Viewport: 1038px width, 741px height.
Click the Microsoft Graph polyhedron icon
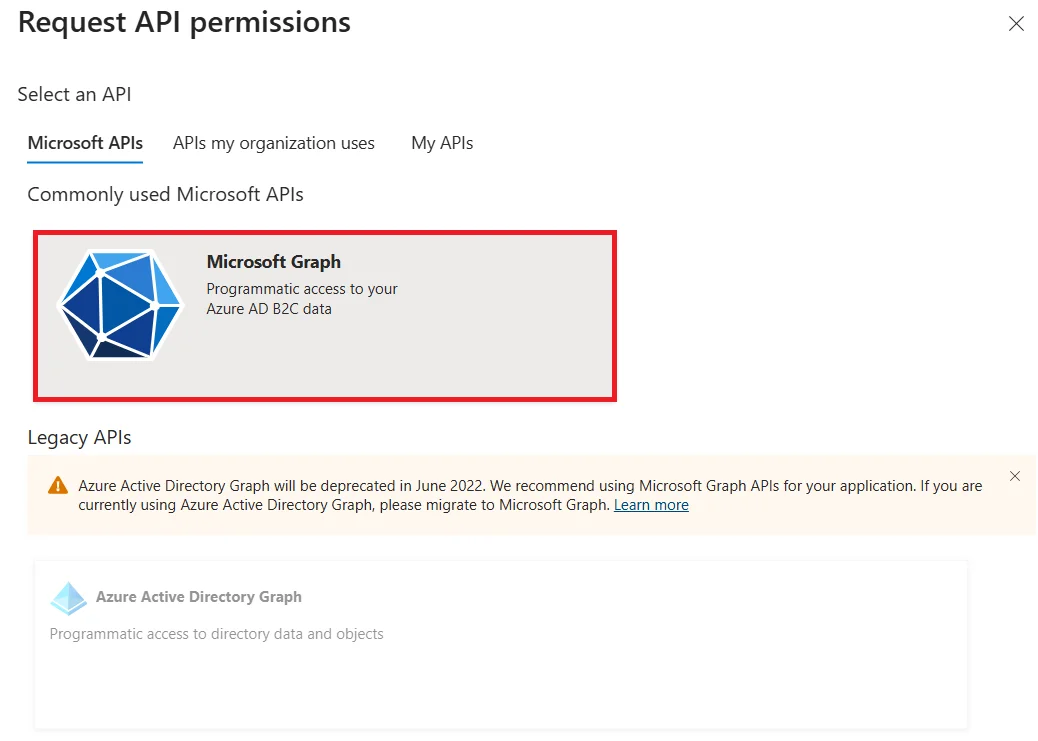pos(120,305)
